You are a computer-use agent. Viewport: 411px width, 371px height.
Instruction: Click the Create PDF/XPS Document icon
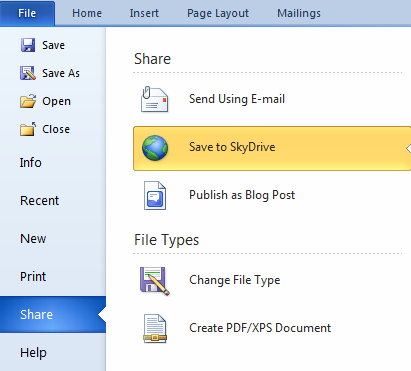click(x=155, y=329)
